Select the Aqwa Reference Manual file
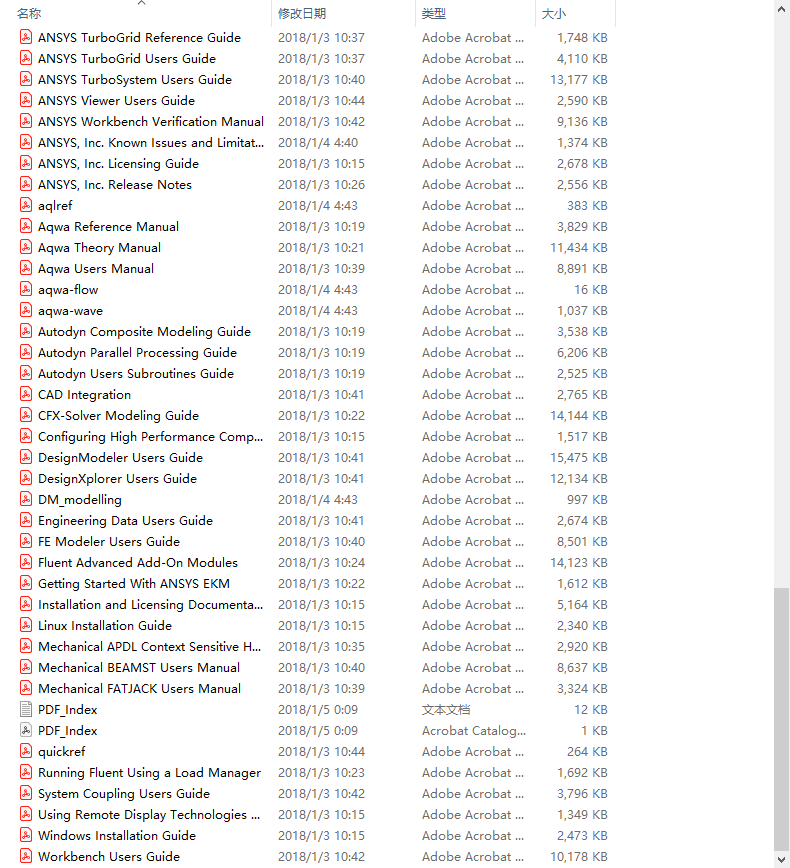 click(108, 227)
